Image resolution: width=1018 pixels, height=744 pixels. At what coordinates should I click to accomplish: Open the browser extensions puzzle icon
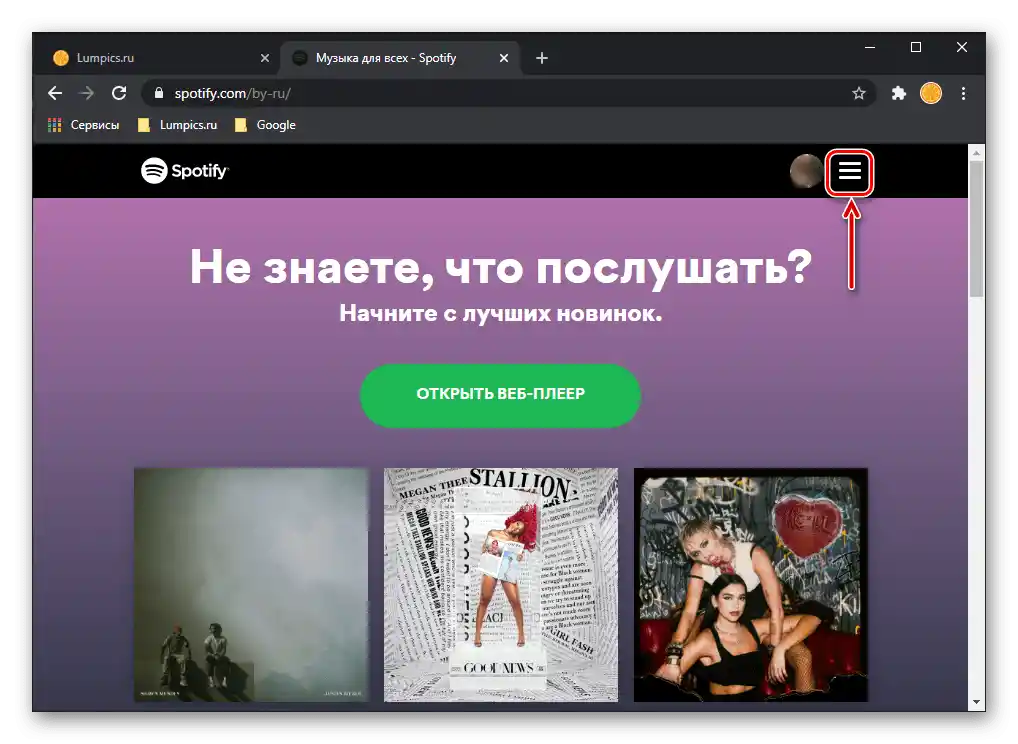898,93
